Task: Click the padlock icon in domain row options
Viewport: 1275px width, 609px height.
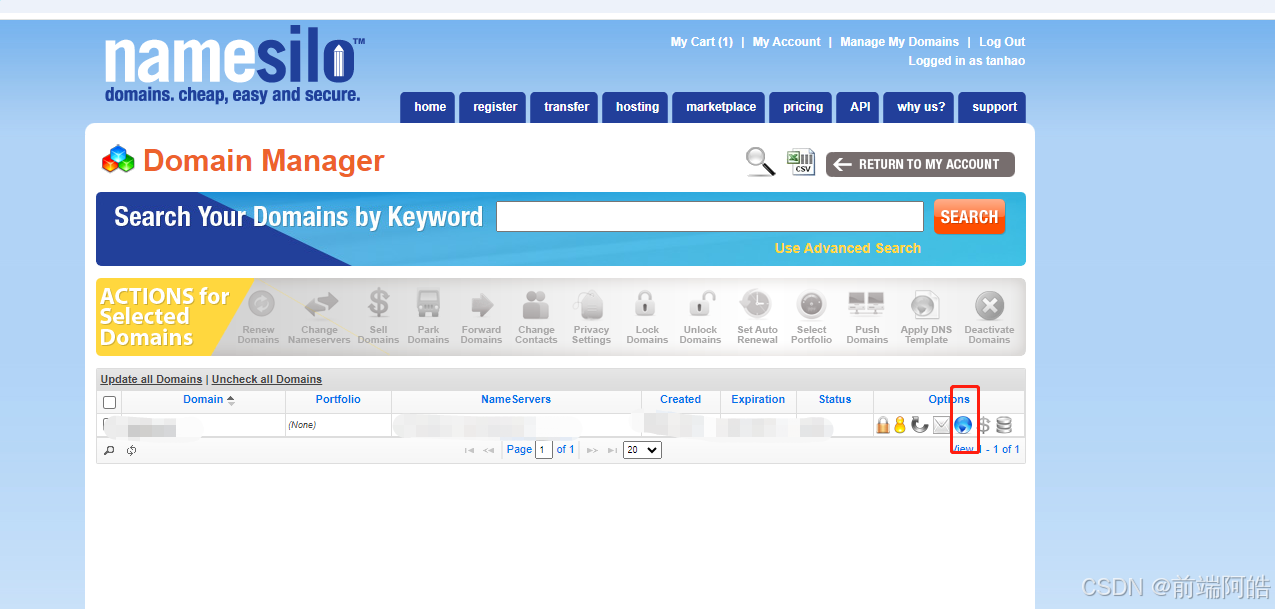Action: click(x=883, y=425)
